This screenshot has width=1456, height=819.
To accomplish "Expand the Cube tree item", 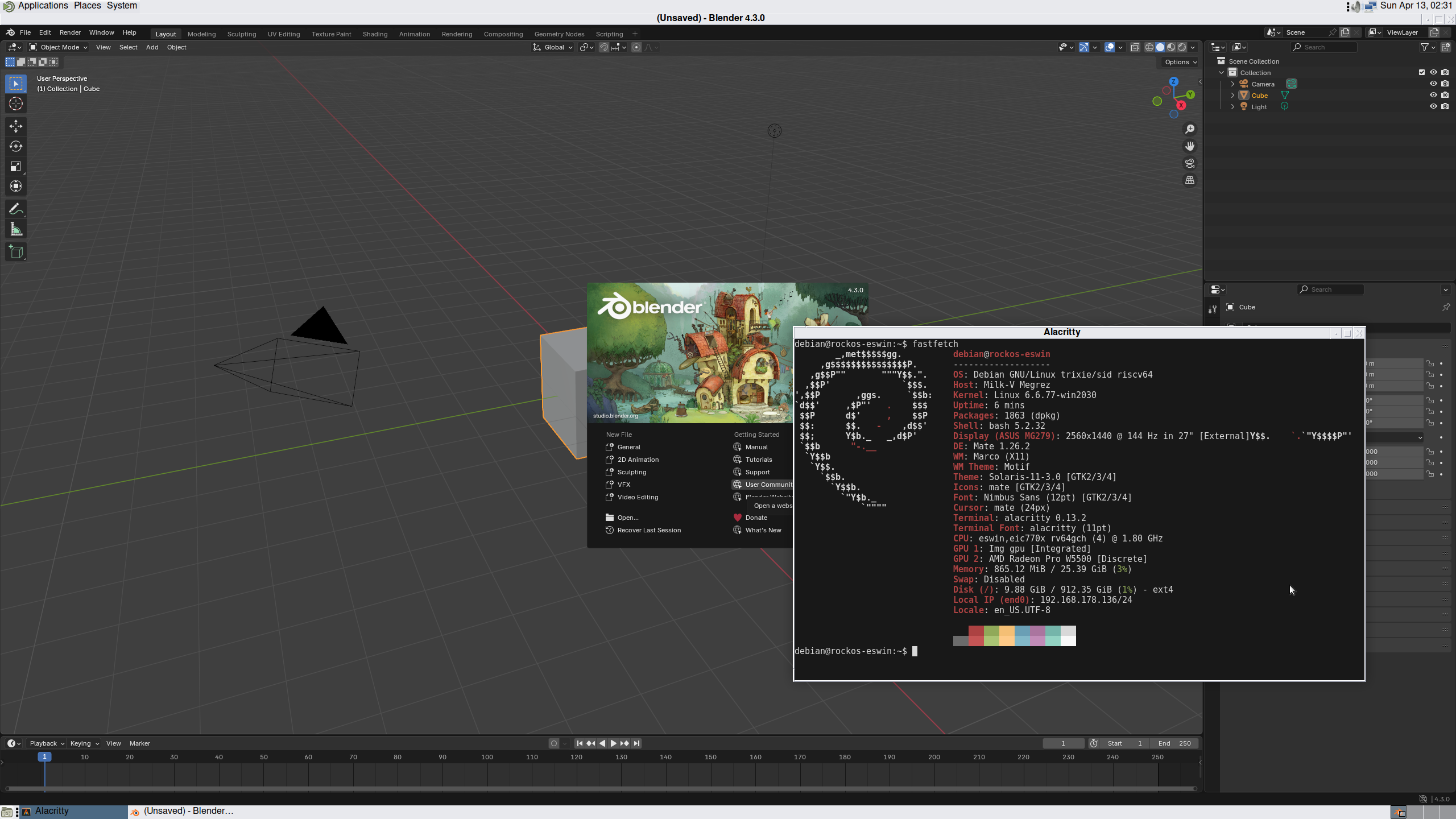I will tap(1232, 95).
